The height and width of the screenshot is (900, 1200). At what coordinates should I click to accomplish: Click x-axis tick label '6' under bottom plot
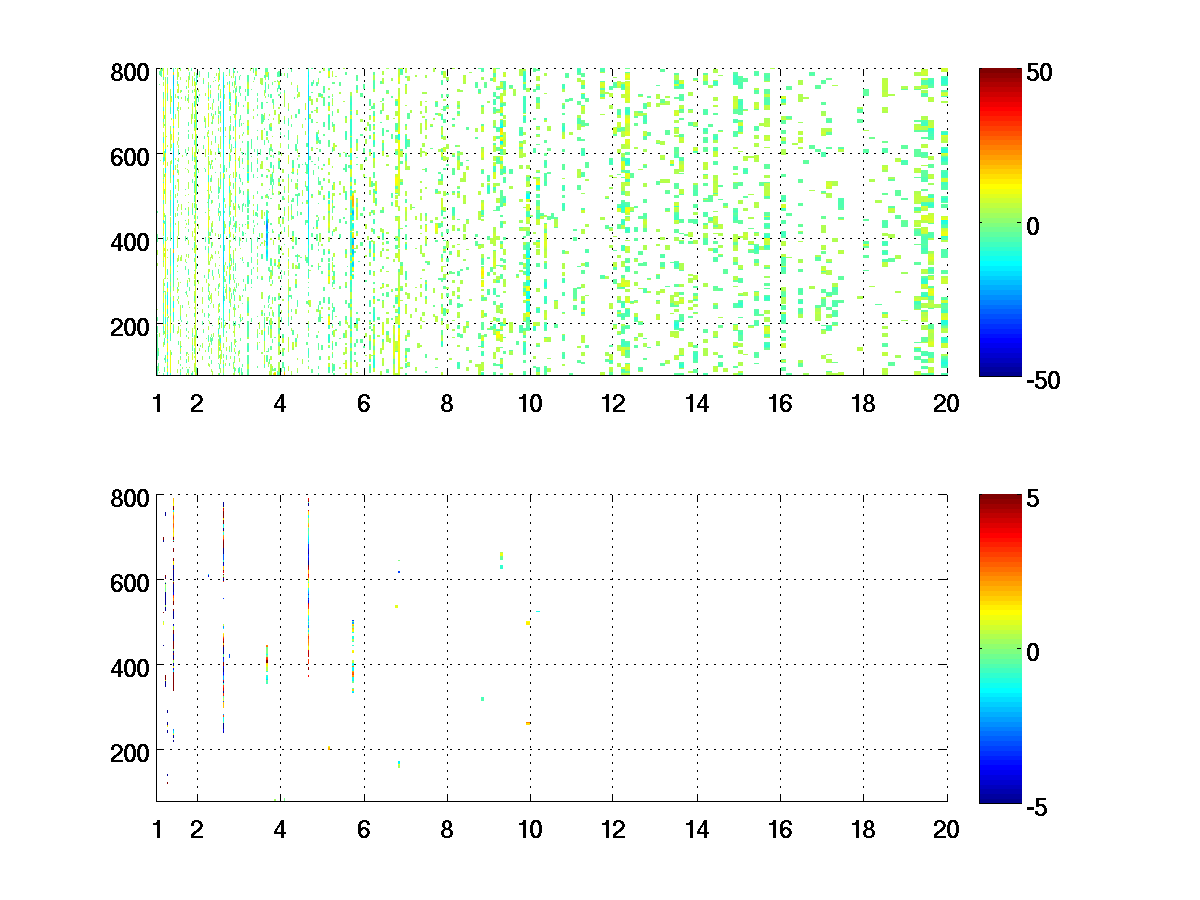point(364,829)
